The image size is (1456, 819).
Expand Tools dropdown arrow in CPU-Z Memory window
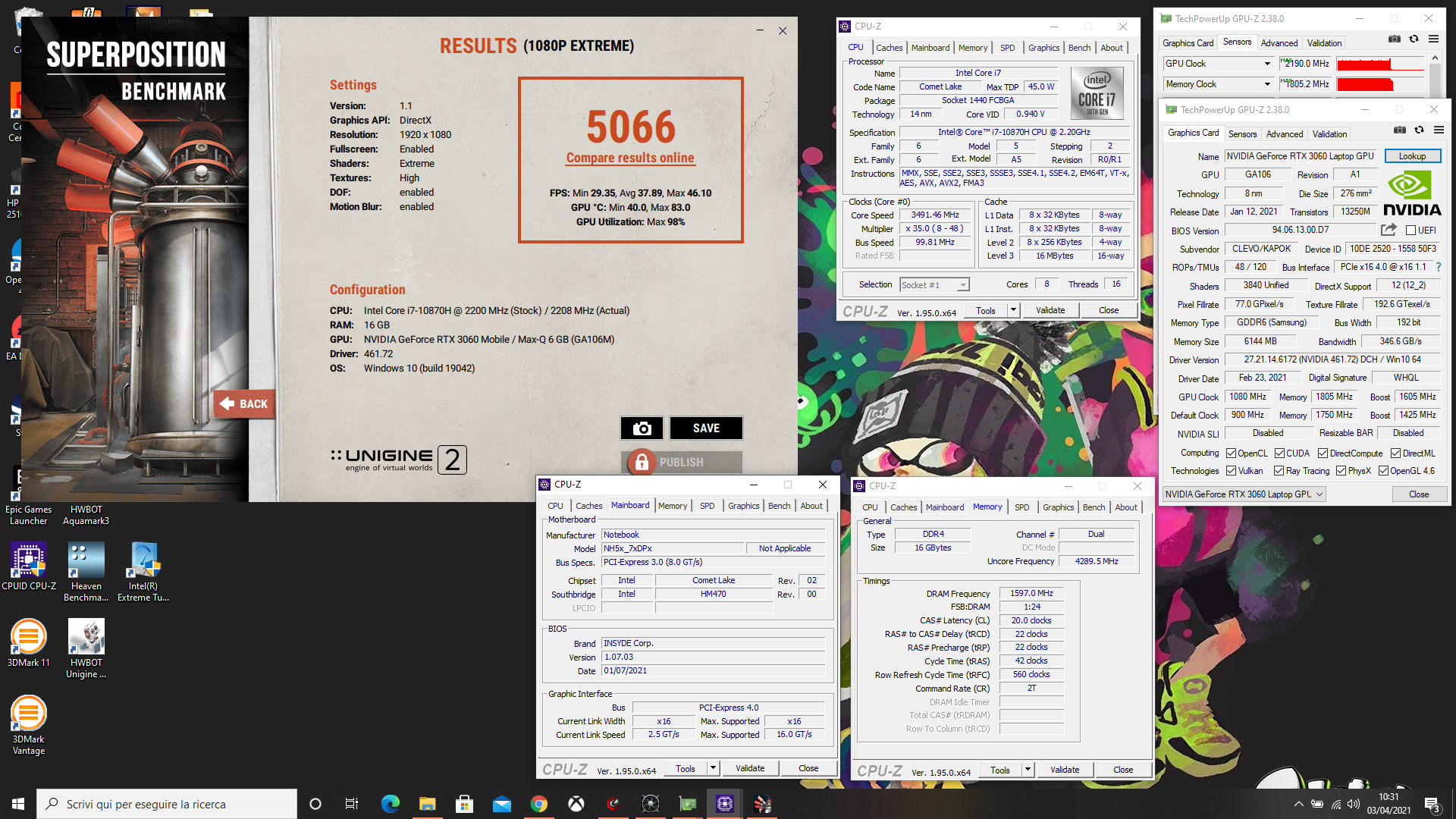coord(1028,770)
